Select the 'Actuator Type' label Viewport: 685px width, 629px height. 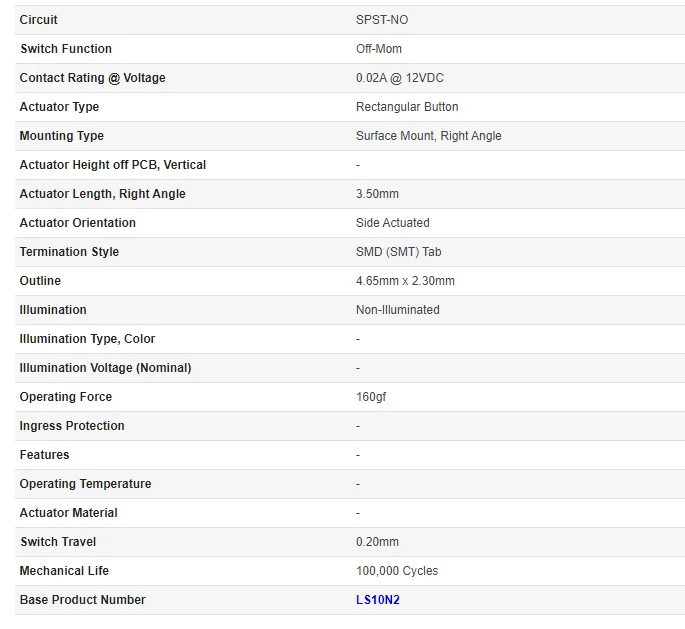pos(59,107)
